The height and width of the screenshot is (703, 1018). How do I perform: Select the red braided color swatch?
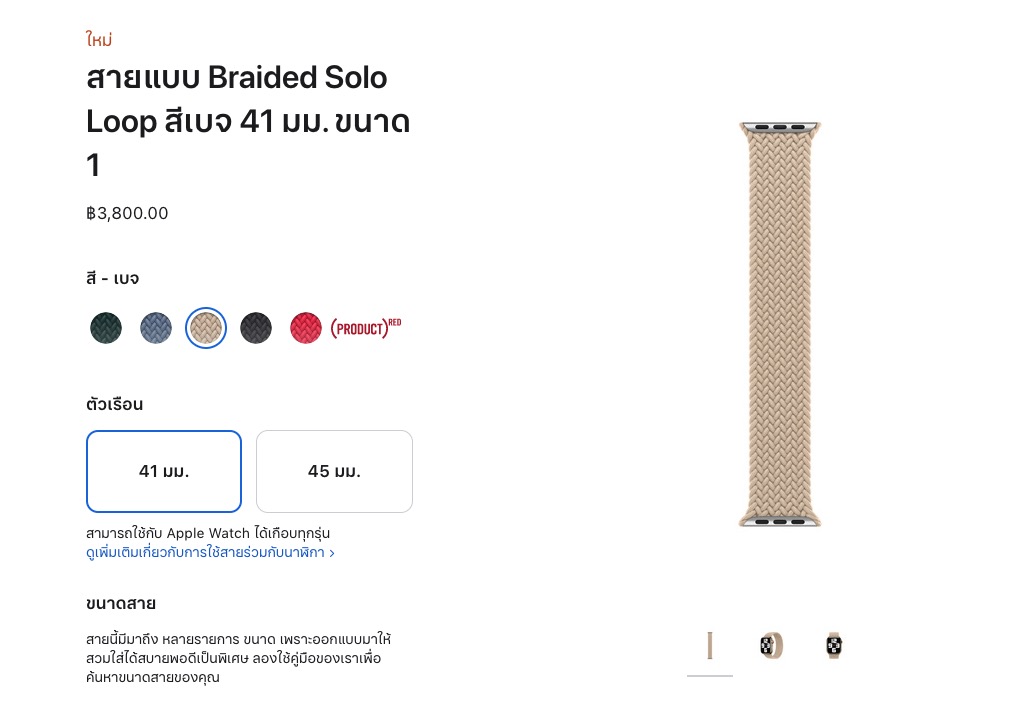pyautogui.click(x=306, y=328)
